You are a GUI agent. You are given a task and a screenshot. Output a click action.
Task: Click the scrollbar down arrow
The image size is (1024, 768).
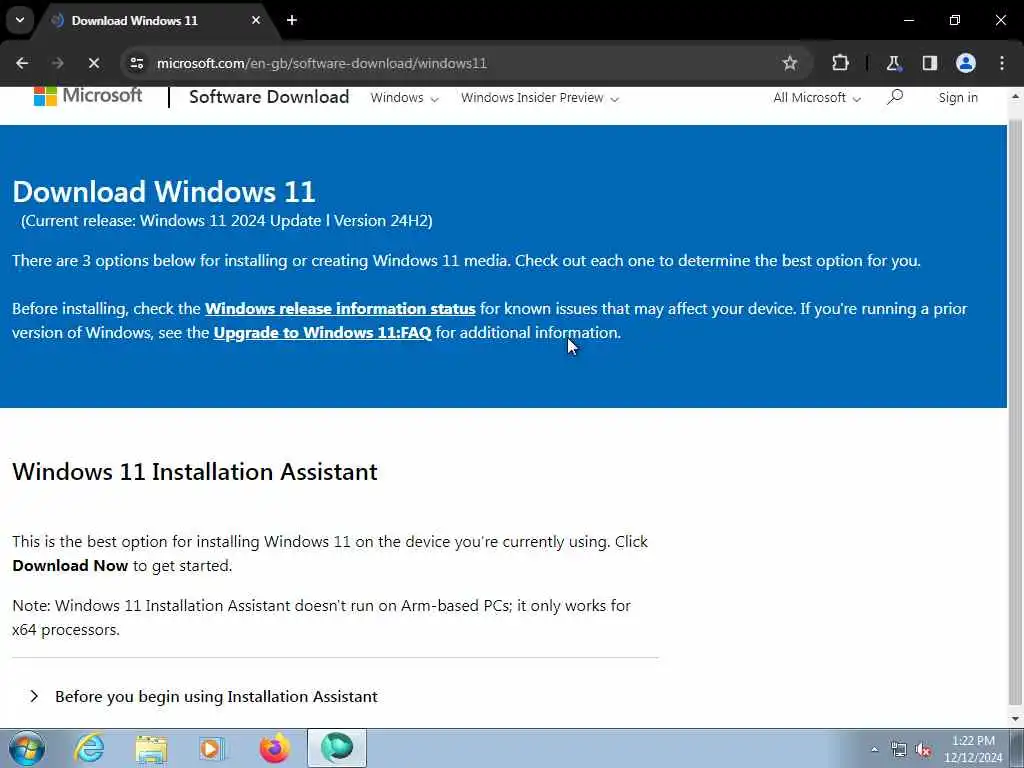point(1016,718)
